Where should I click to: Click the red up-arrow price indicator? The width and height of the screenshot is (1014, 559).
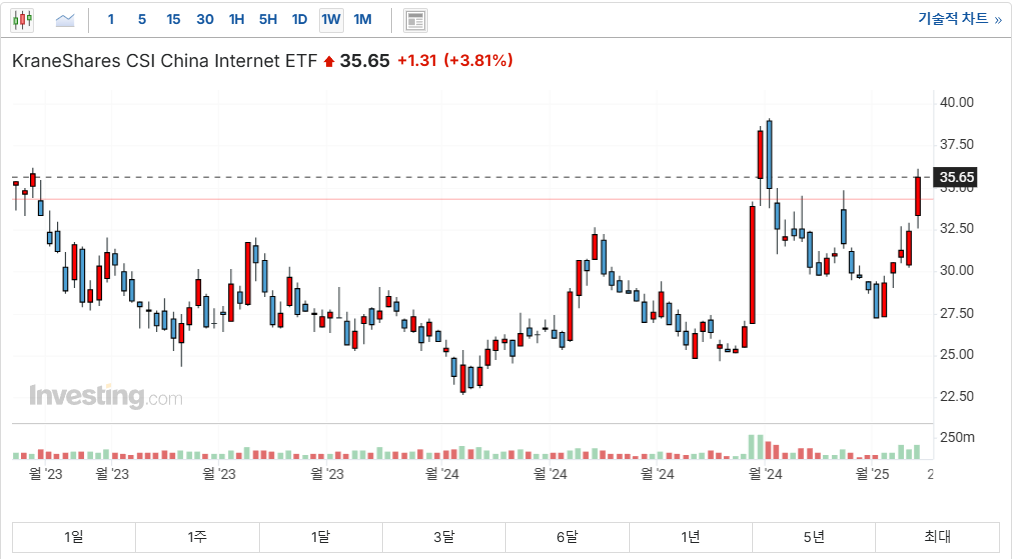tap(329, 61)
